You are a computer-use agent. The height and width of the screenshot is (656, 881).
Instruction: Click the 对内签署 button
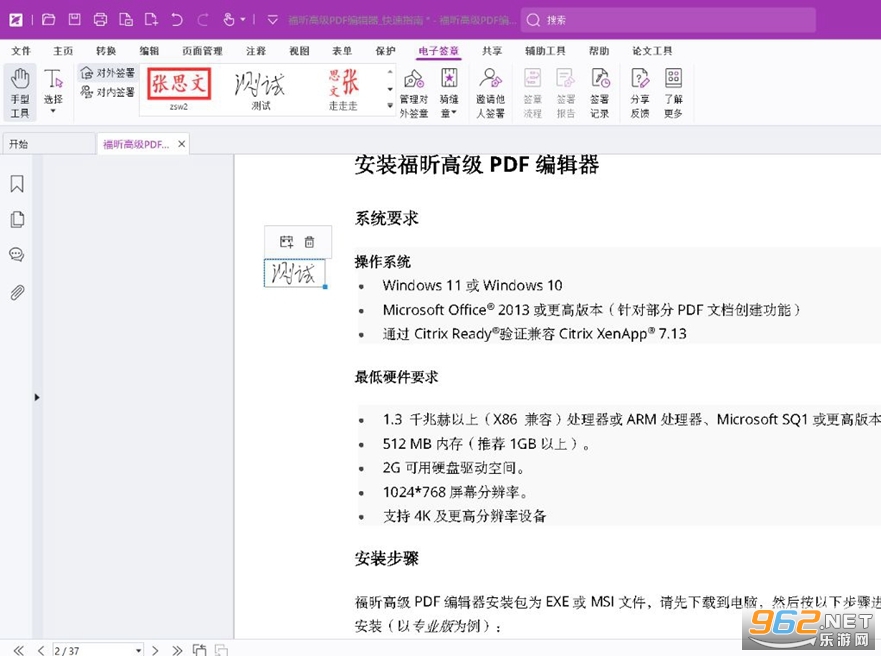[x=108, y=92]
